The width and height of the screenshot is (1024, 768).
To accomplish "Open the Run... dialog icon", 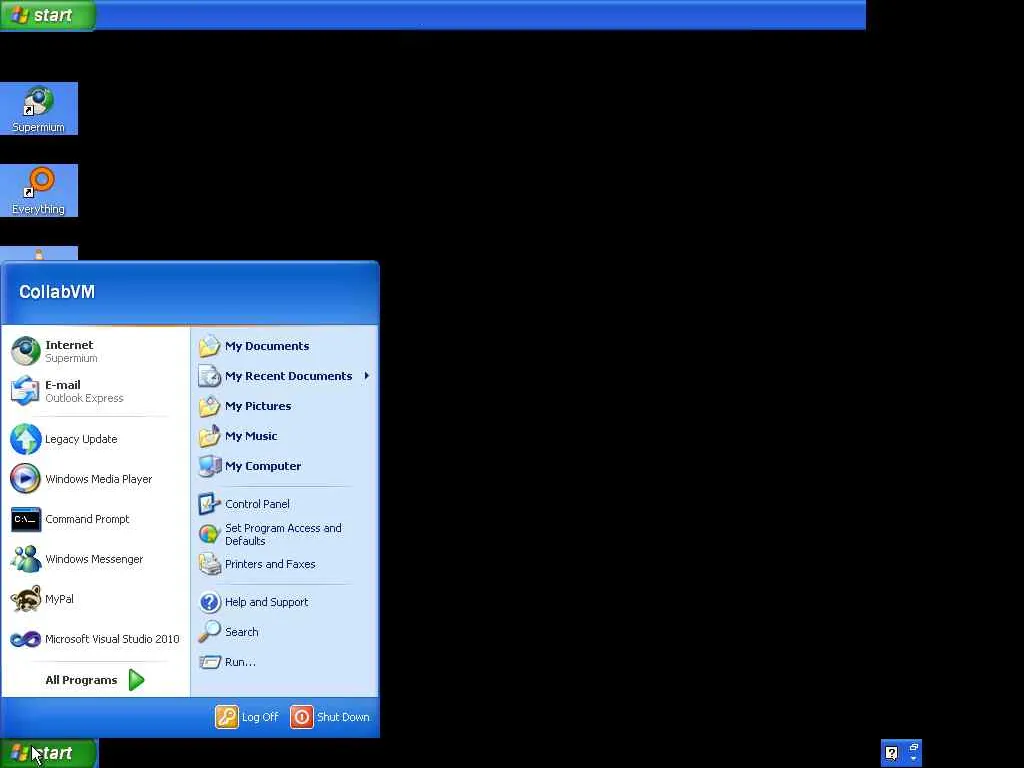I will [210, 662].
